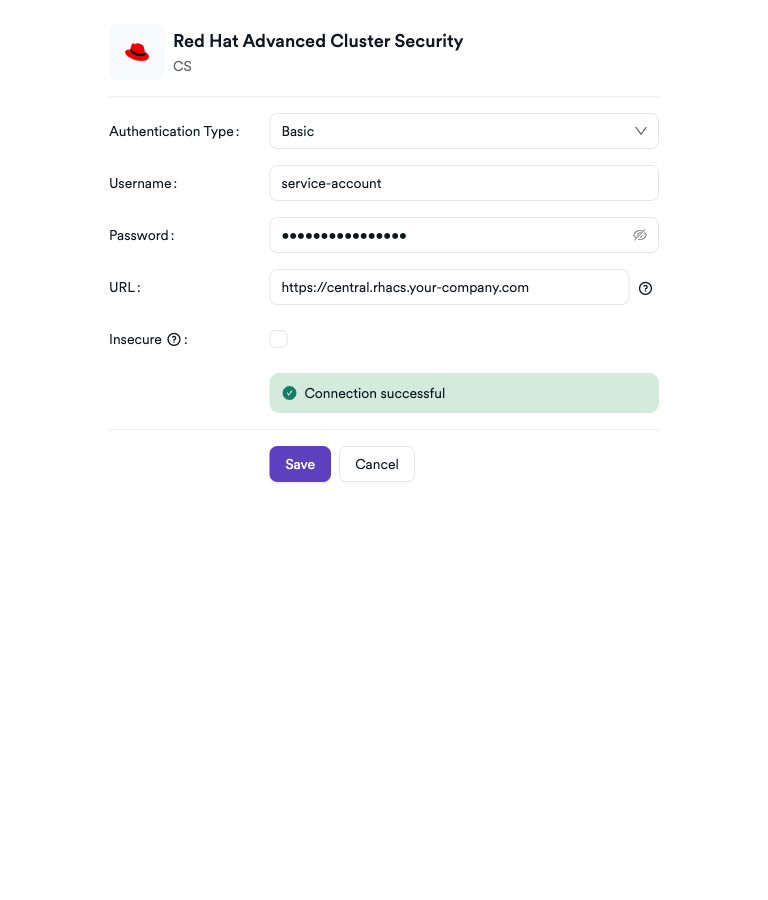Click the Password input field
This screenshot has width=768, height=900.
[x=450, y=235]
